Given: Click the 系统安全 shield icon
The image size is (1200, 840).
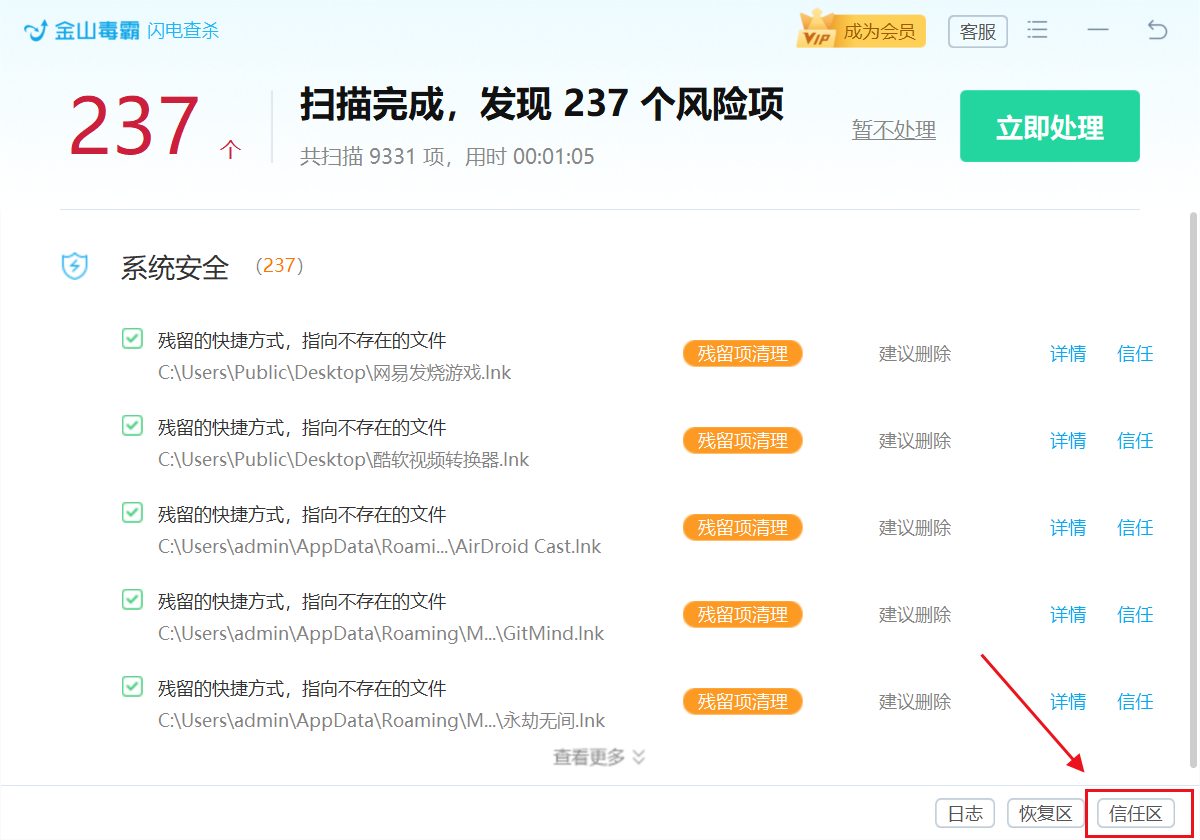Looking at the screenshot, I should point(75,266).
